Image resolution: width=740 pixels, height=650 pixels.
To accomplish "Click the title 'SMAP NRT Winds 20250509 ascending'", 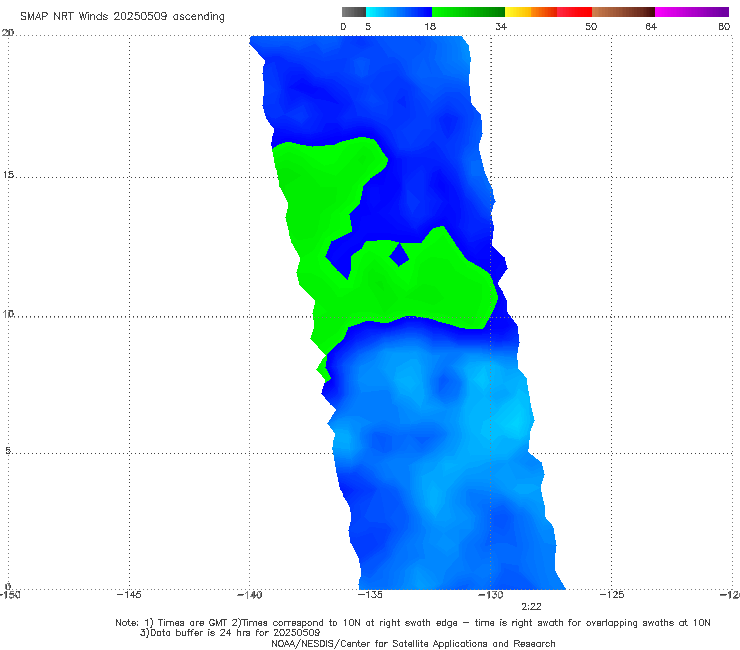I will pyautogui.click(x=122, y=16).
